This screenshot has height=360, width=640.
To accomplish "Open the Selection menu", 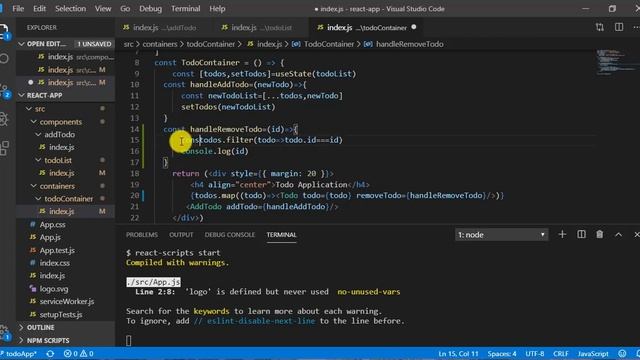I will click(70, 9).
